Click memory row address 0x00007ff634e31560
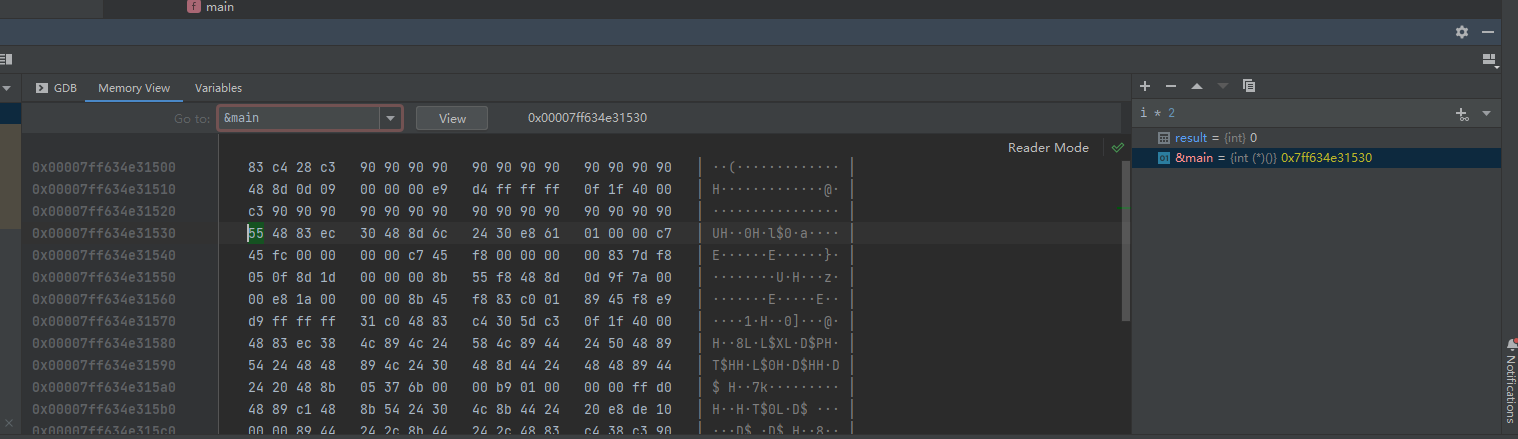 [104, 299]
